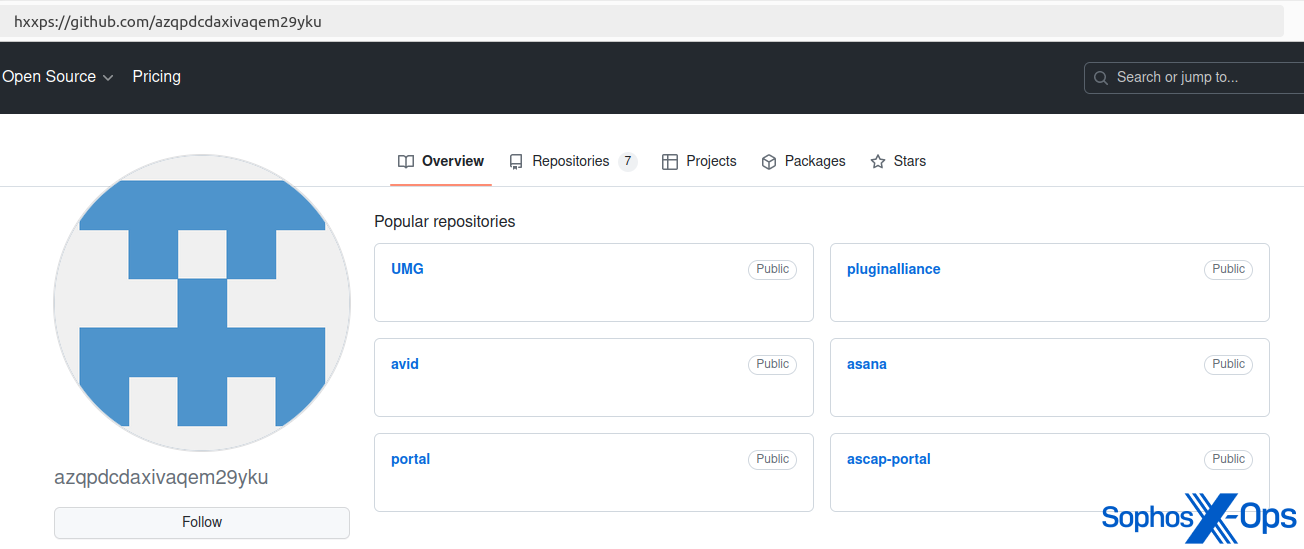Click the Projects table icon

pos(670,162)
